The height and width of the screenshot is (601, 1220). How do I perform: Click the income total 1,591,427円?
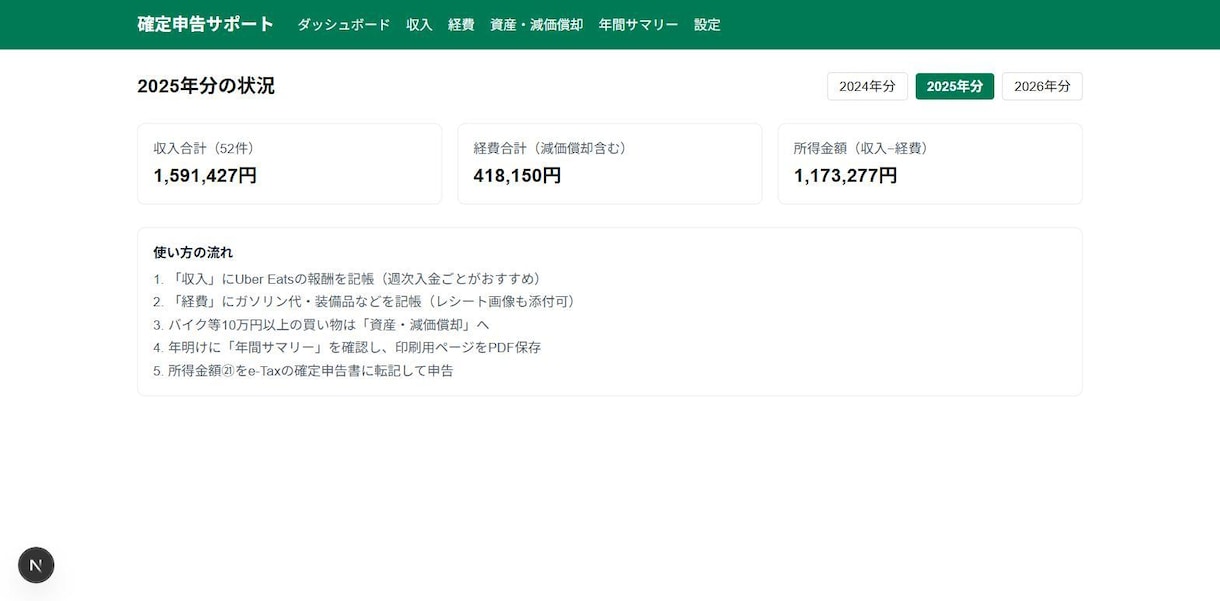pos(205,176)
